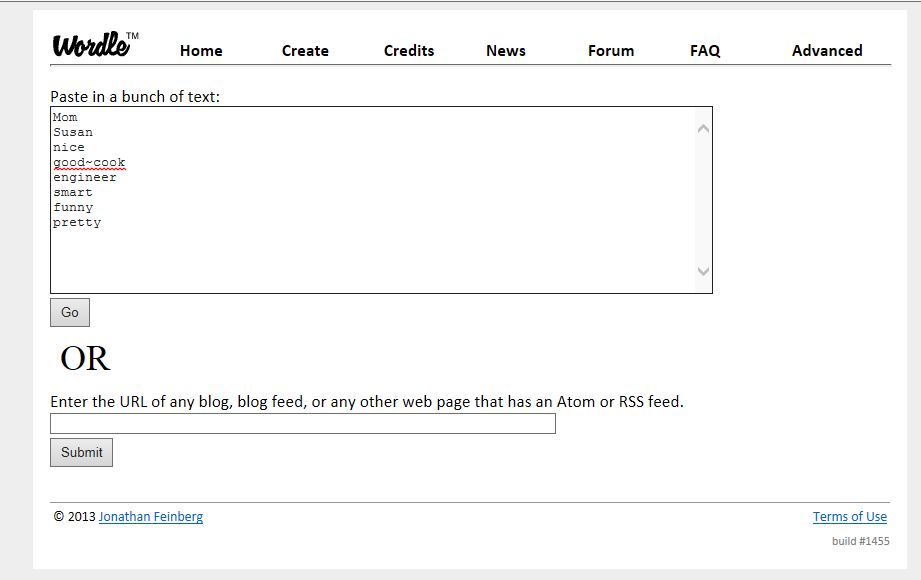Click the Wordle logo
The width and height of the screenshot is (921, 580).
click(x=93, y=45)
